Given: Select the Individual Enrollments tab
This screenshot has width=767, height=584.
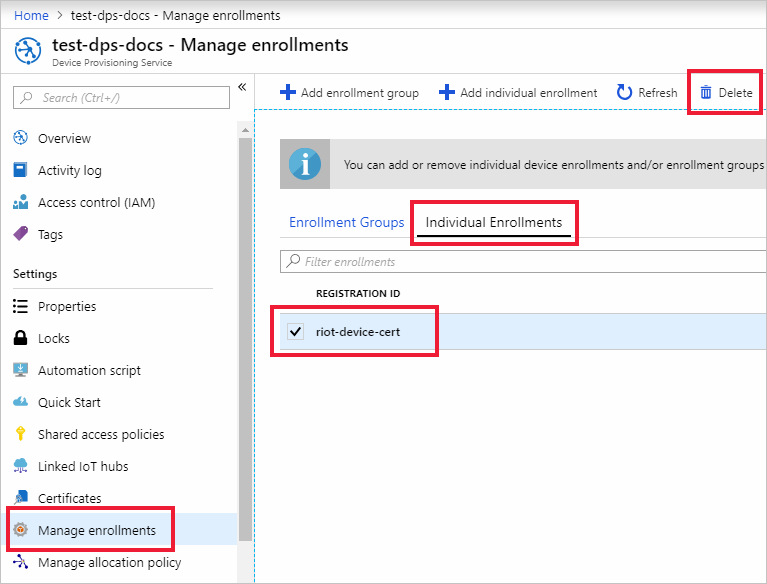Looking at the screenshot, I should click(x=494, y=223).
